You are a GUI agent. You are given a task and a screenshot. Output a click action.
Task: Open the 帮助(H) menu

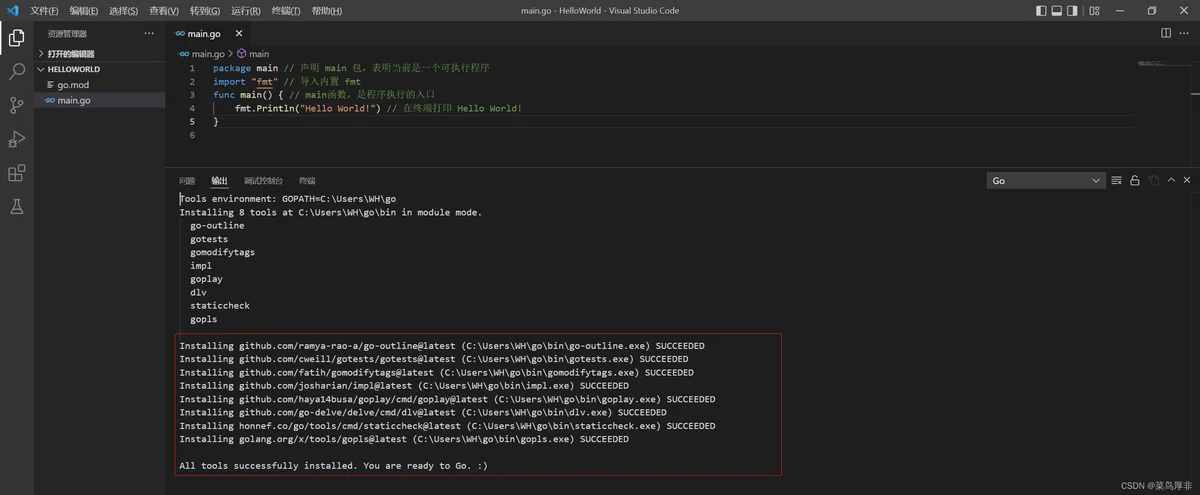pos(326,11)
